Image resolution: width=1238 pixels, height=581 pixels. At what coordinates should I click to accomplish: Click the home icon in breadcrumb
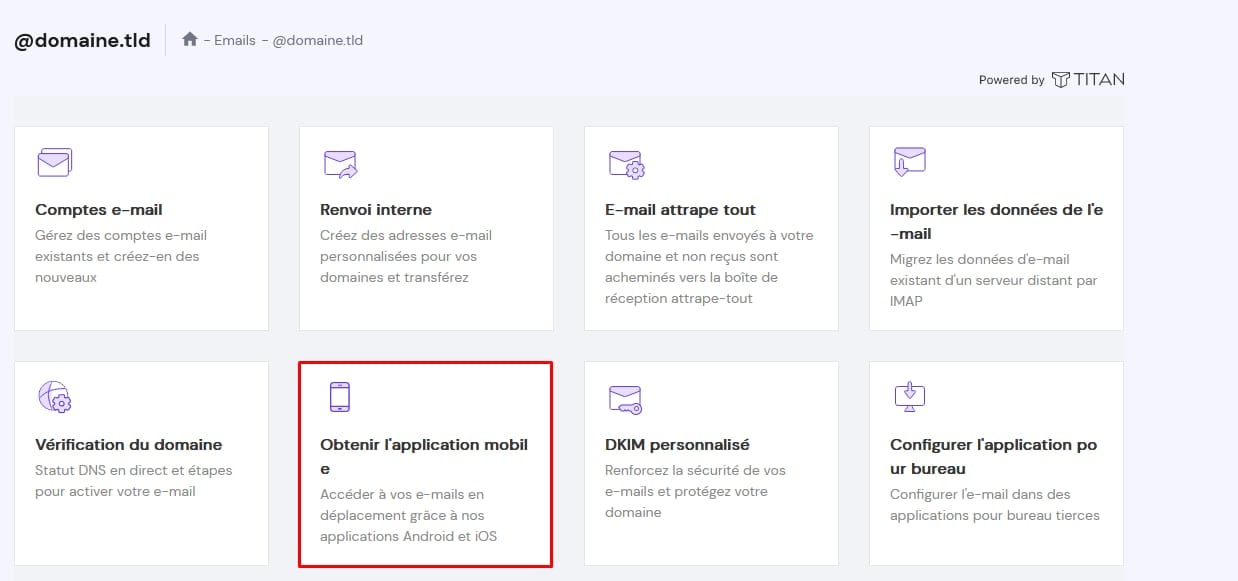coord(190,40)
